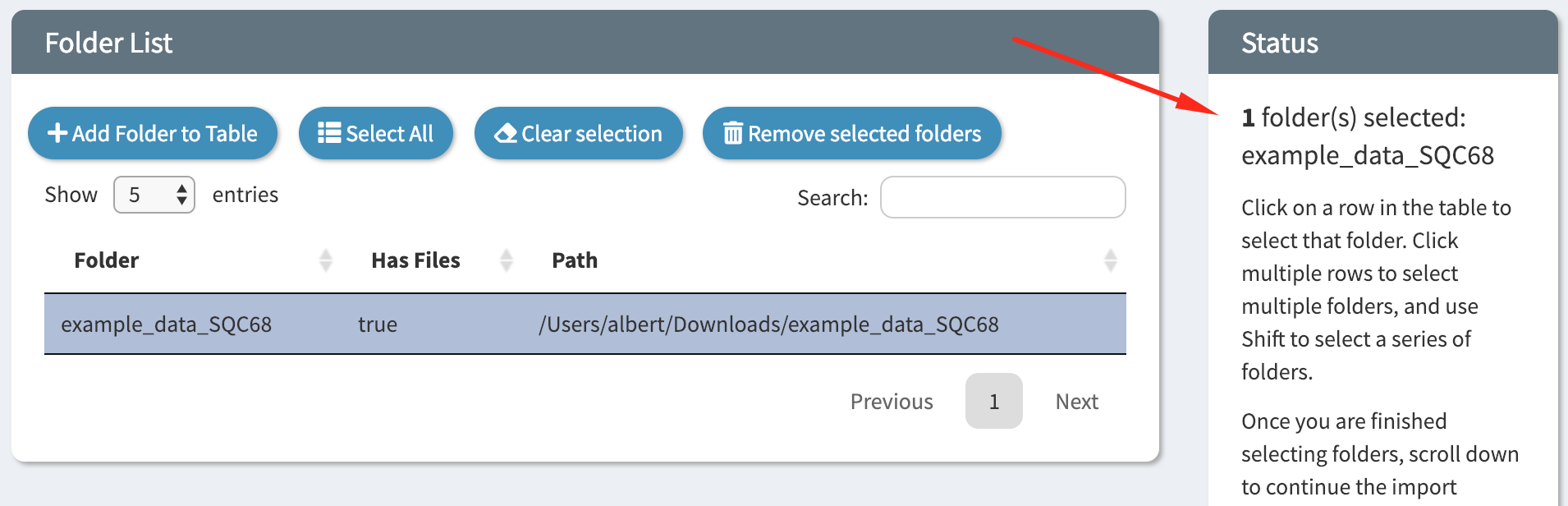Click the Clear selection button label
Screen dimensions: 1568x506
tap(592, 133)
